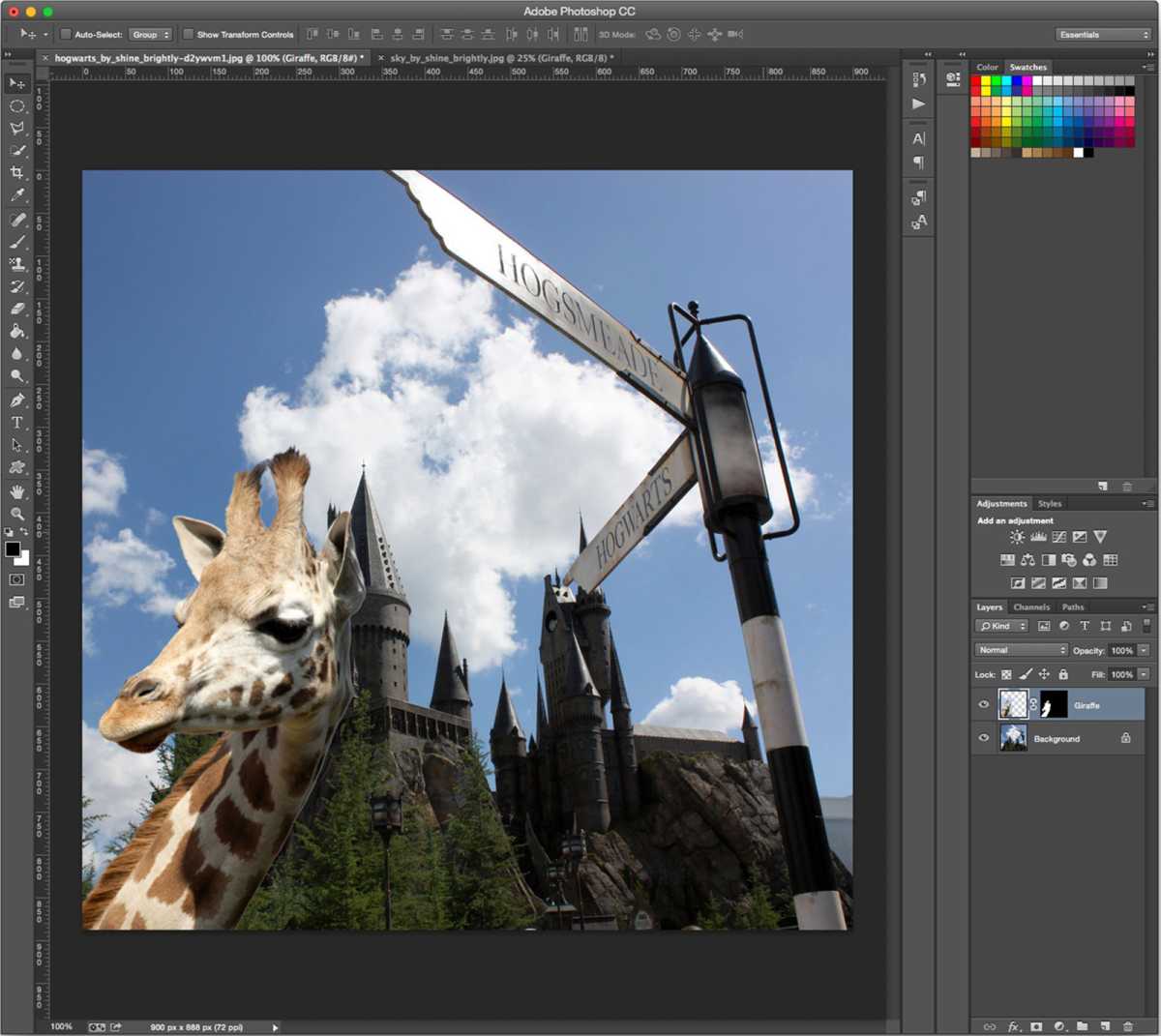Select the Move tool
This screenshot has height=1036, width=1161.
coord(17,83)
